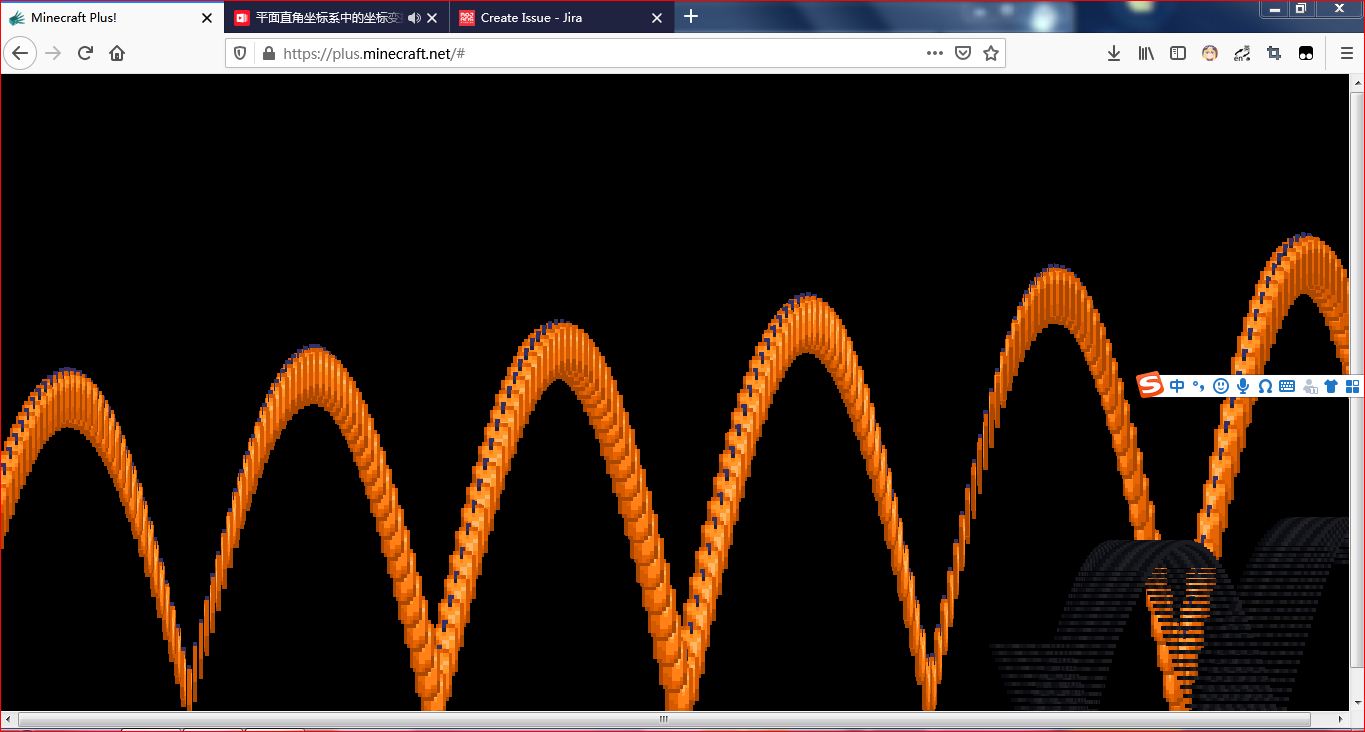Toggle Sogou punctuation mode
The width and height of the screenshot is (1365, 732).
point(1198,386)
